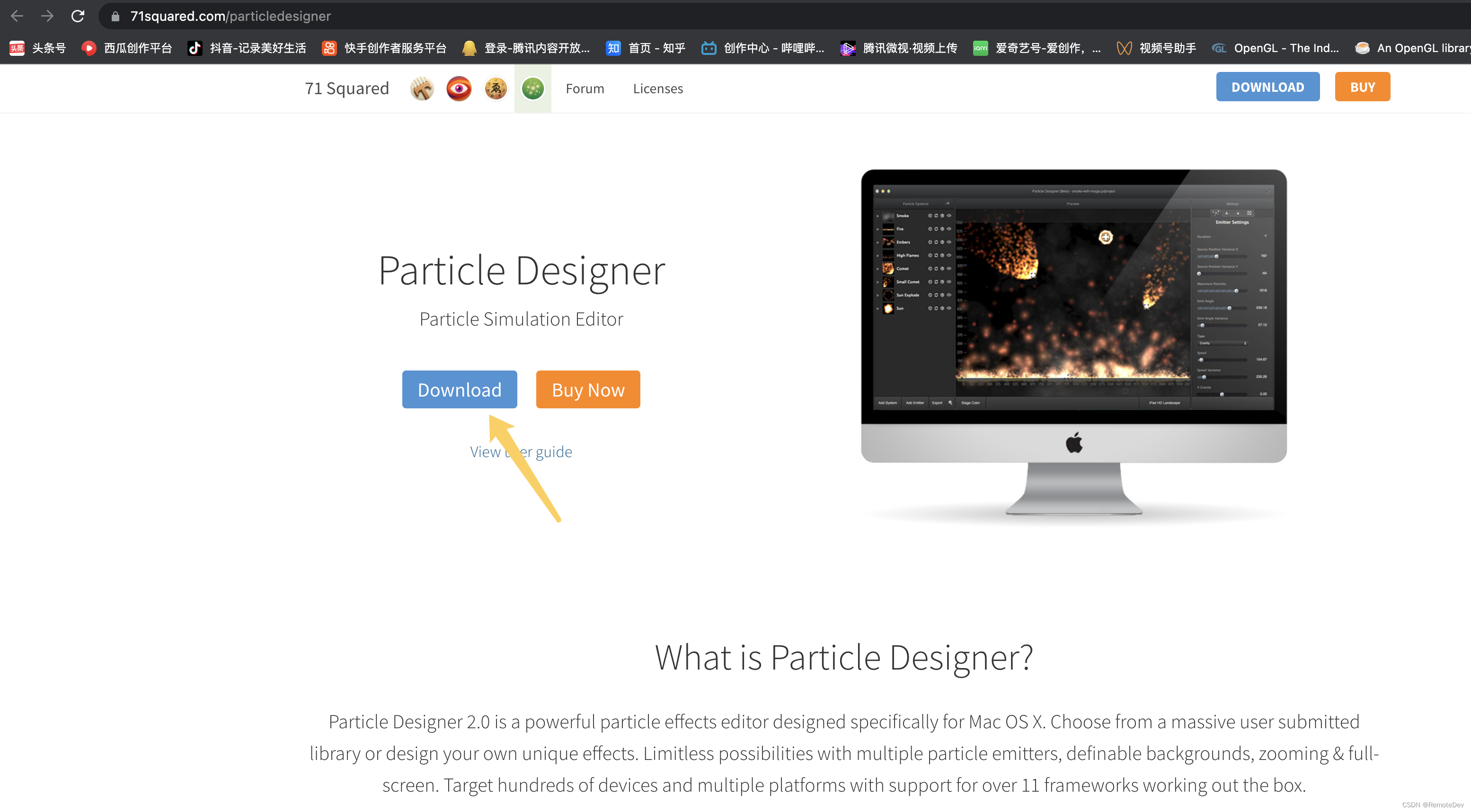Image resolution: width=1471 pixels, height=812 pixels.
Task: Click the blue Download button under the title
Action: click(x=460, y=389)
